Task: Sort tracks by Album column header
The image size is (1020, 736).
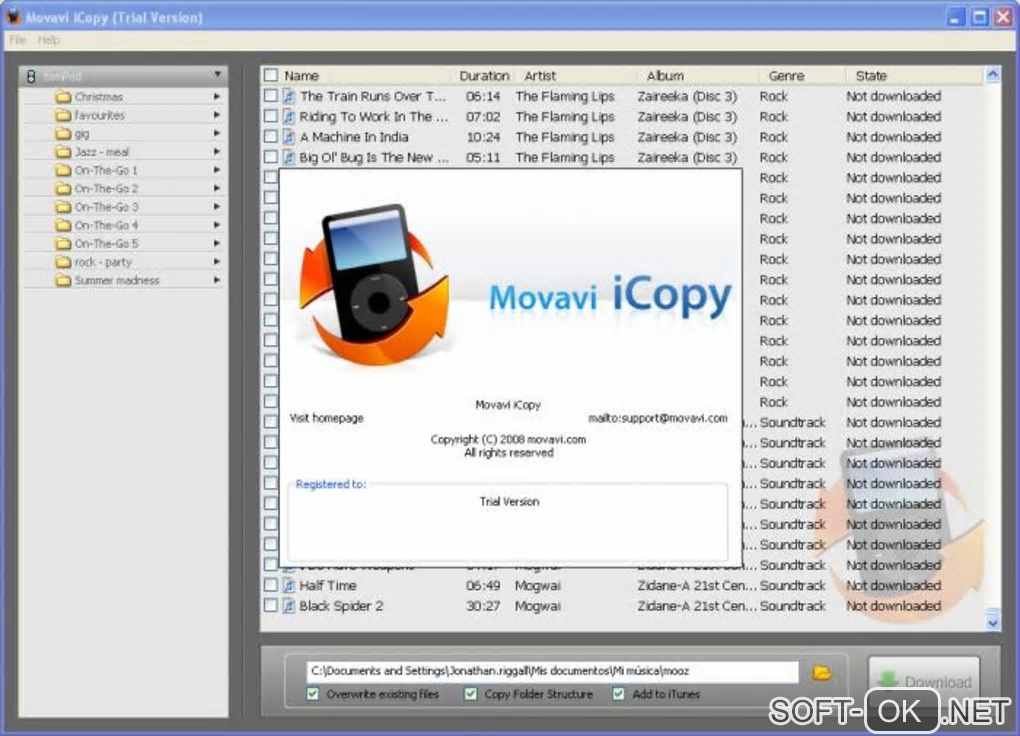Action: 665,75
